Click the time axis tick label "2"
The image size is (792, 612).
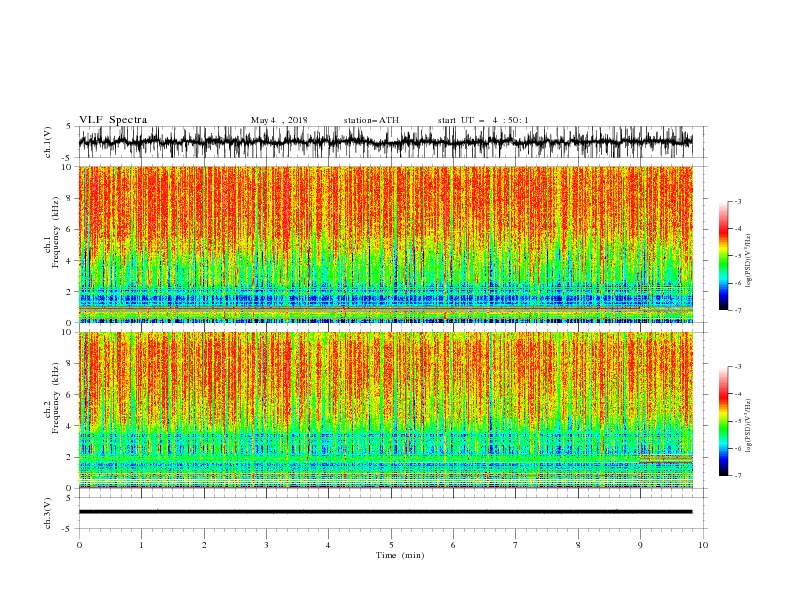(x=204, y=545)
